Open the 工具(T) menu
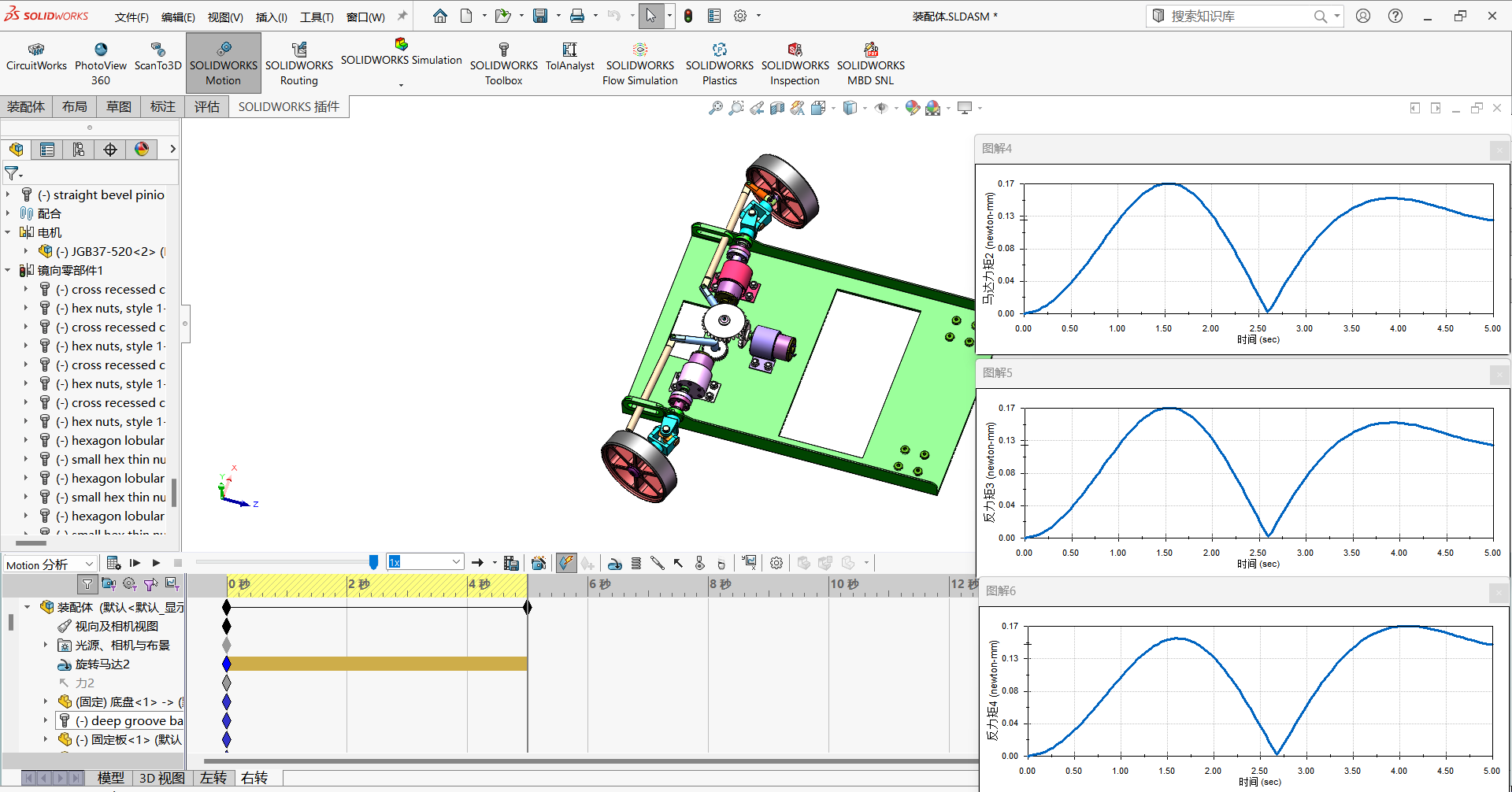1512x792 pixels. point(317,17)
